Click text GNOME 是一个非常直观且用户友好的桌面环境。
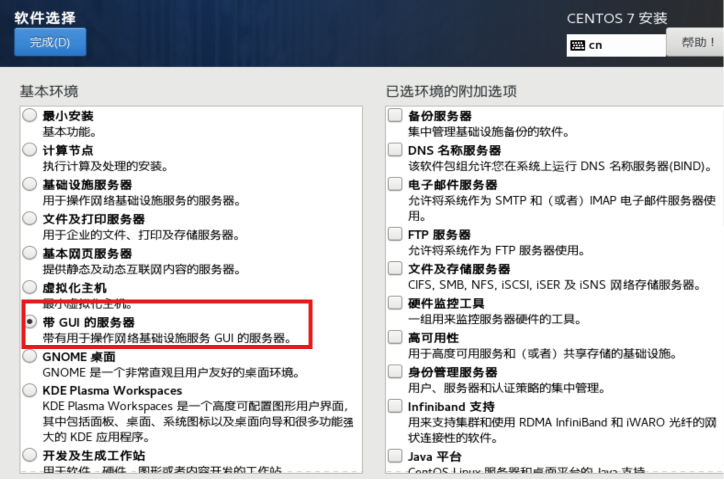The image size is (724, 480). (170, 372)
